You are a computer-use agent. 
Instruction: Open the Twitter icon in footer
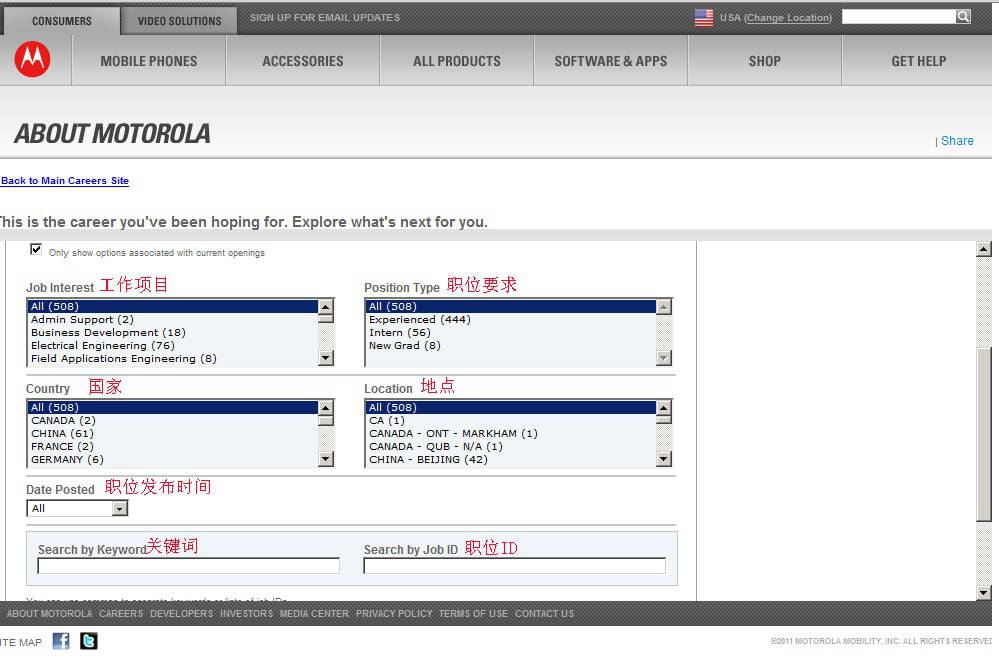(x=89, y=641)
